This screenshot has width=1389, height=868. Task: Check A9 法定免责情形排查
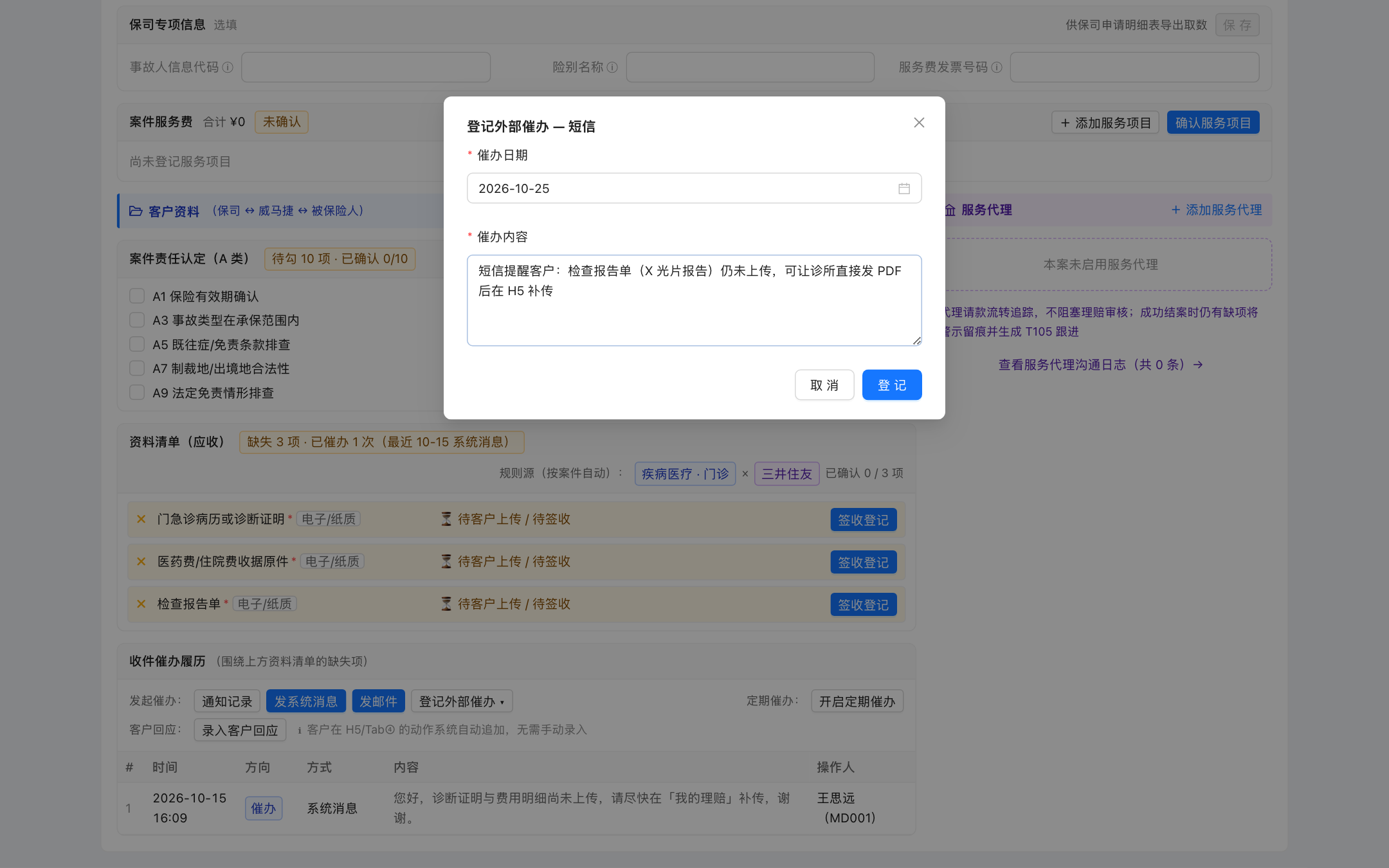click(137, 392)
